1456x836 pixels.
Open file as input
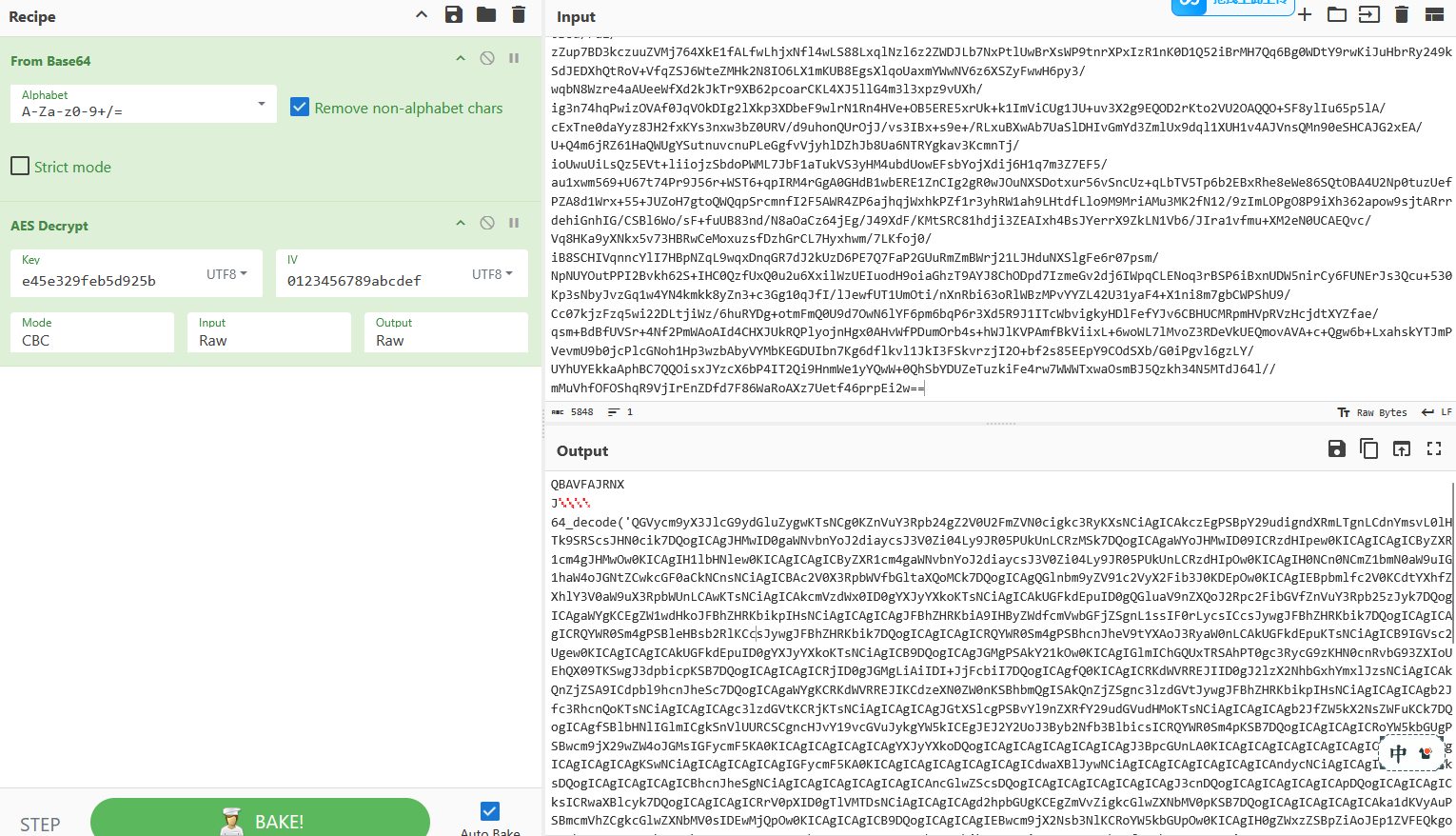click(1369, 14)
